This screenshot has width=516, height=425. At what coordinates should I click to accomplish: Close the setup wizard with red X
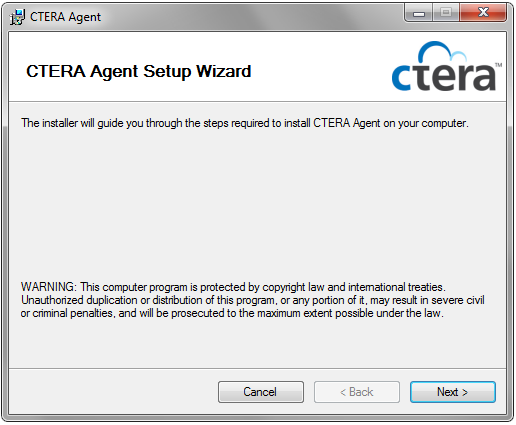(x=483, y=13)
